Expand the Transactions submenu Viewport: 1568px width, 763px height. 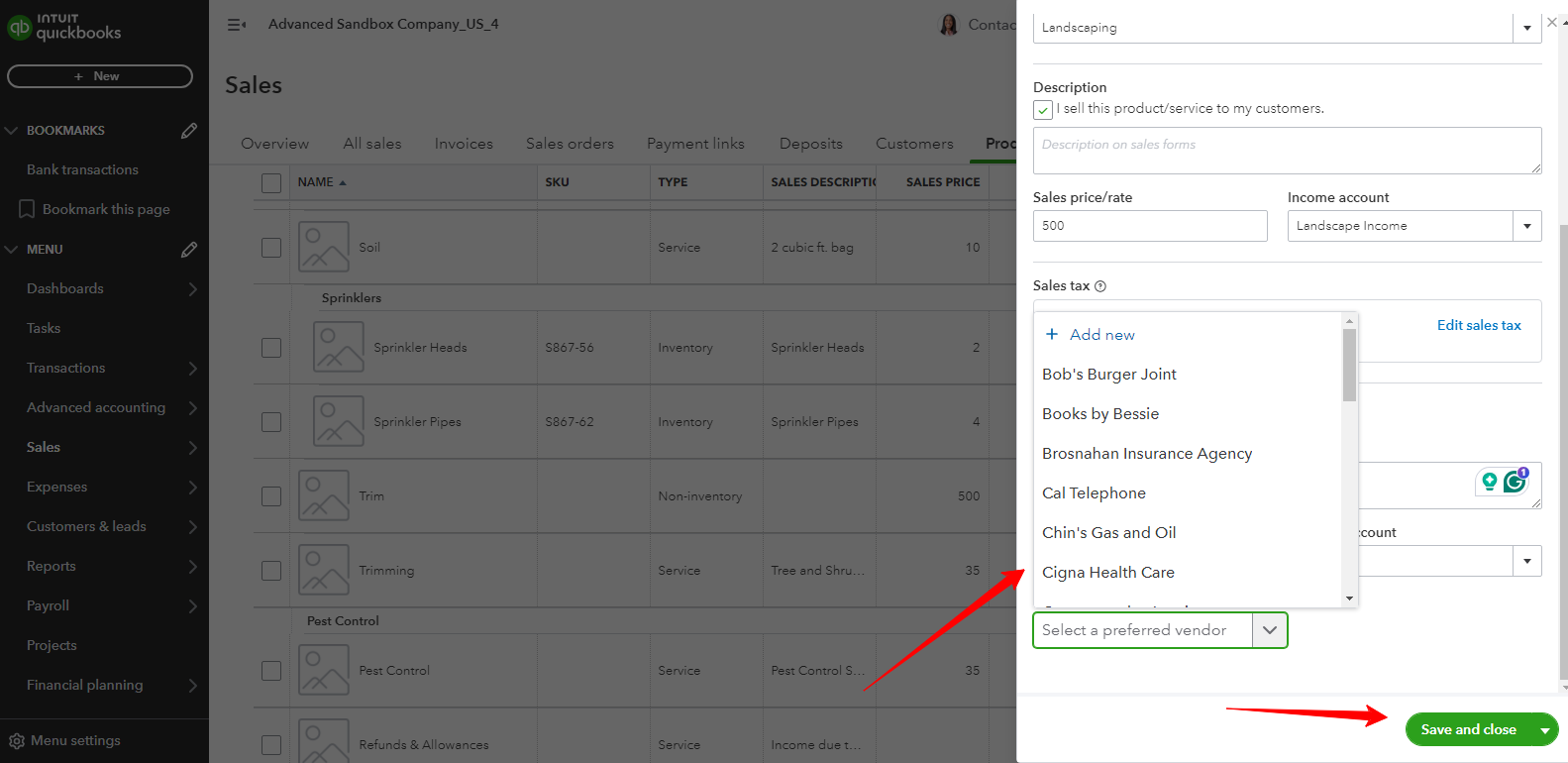(x=192, y=369)
